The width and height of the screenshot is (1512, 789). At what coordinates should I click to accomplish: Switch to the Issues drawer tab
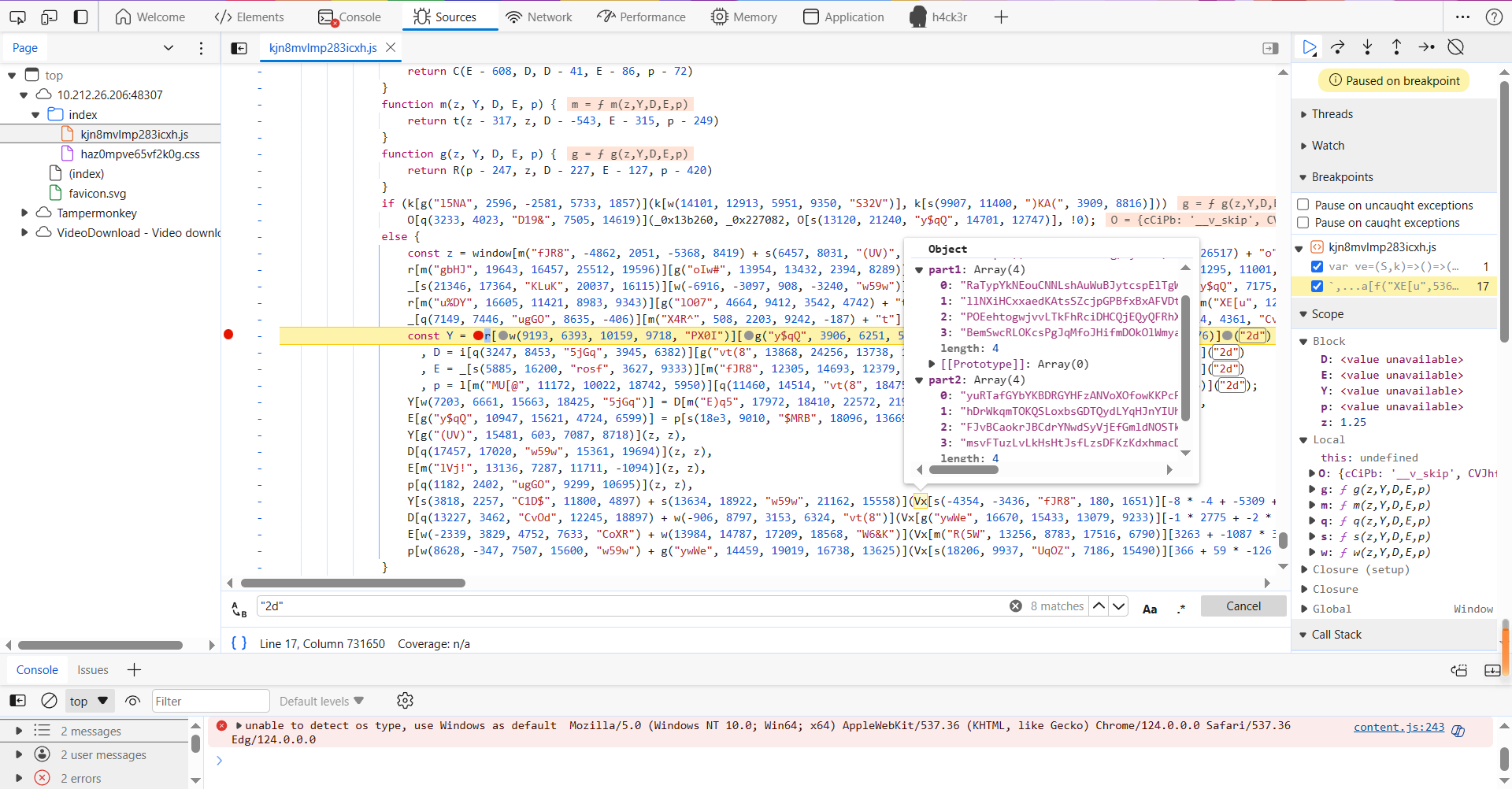point(93,670)
